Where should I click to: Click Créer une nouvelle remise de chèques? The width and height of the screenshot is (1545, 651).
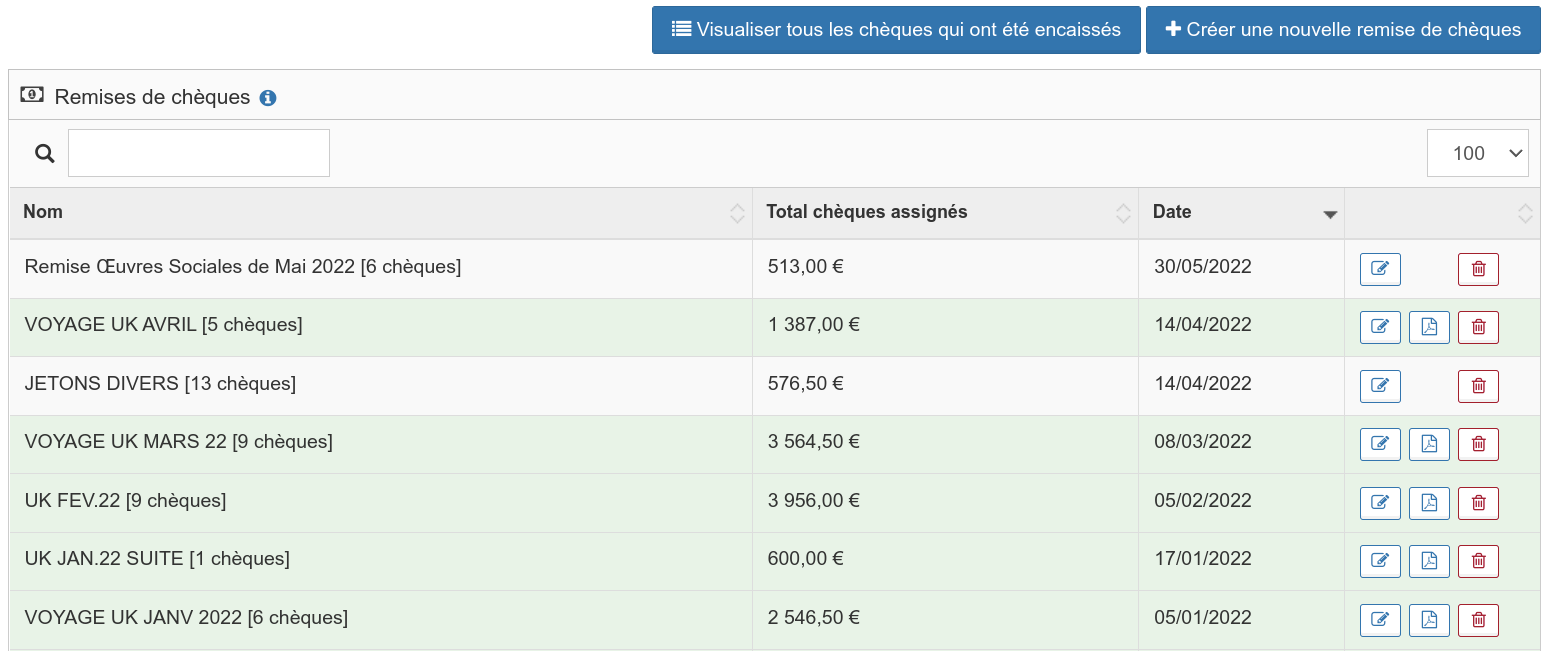1342,30
